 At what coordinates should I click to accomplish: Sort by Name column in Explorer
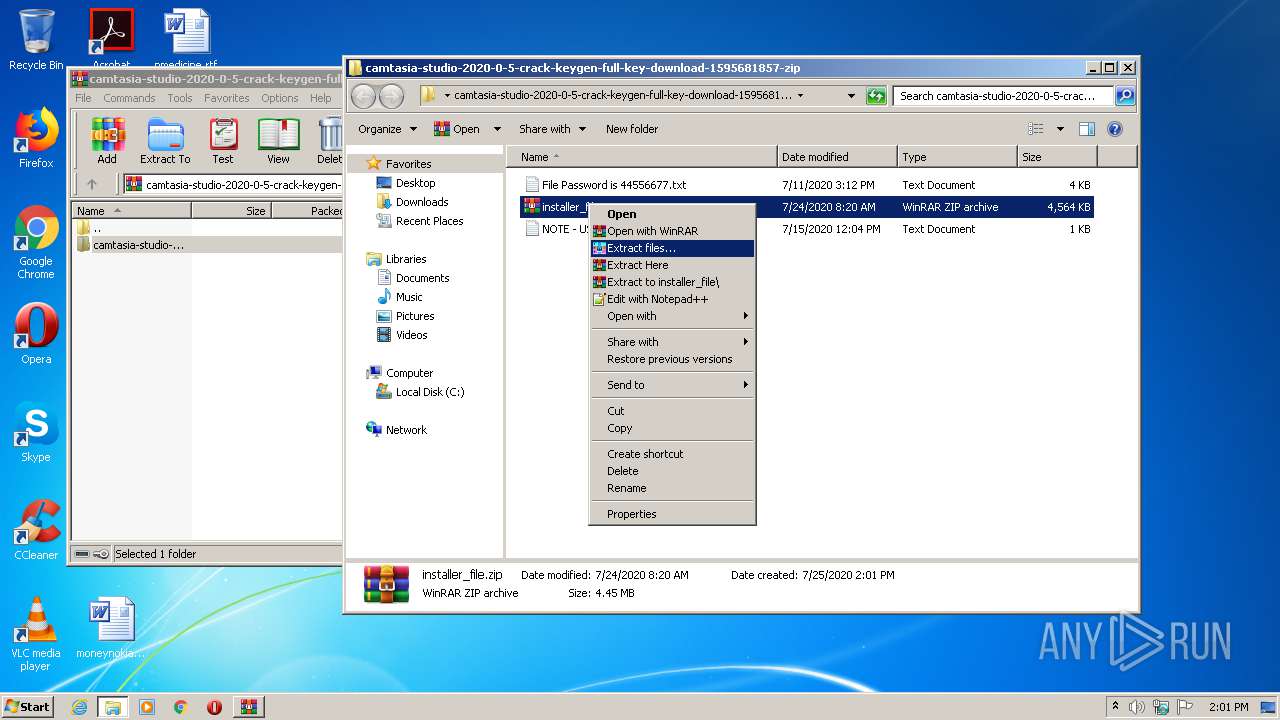(x=642, y=157)
